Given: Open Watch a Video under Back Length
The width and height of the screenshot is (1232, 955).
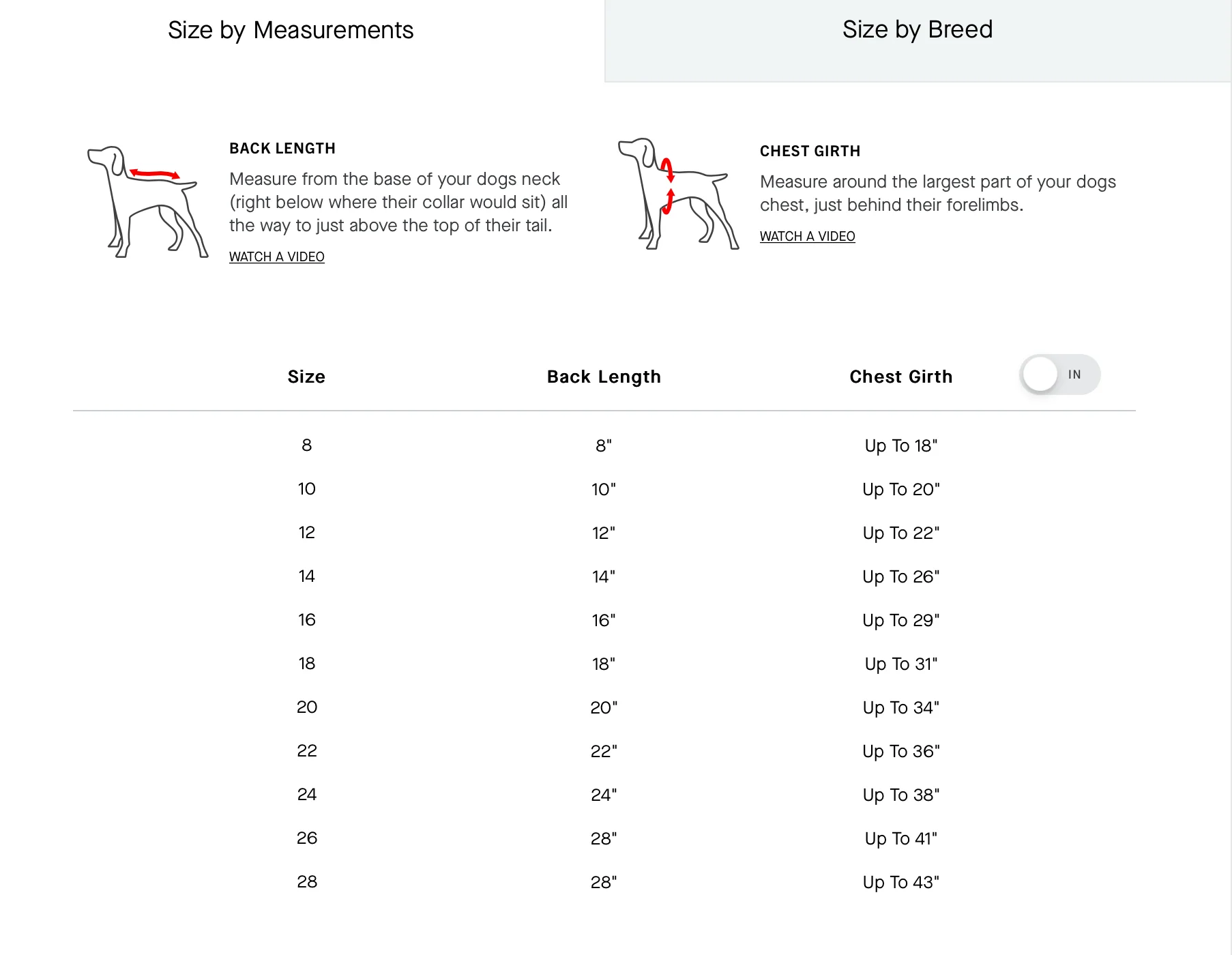Looking at the screenshot, I should 277,257.
